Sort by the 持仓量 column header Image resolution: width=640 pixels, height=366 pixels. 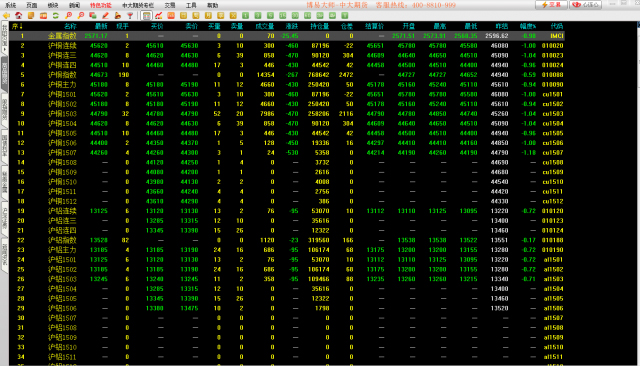(x=319, y=26)
